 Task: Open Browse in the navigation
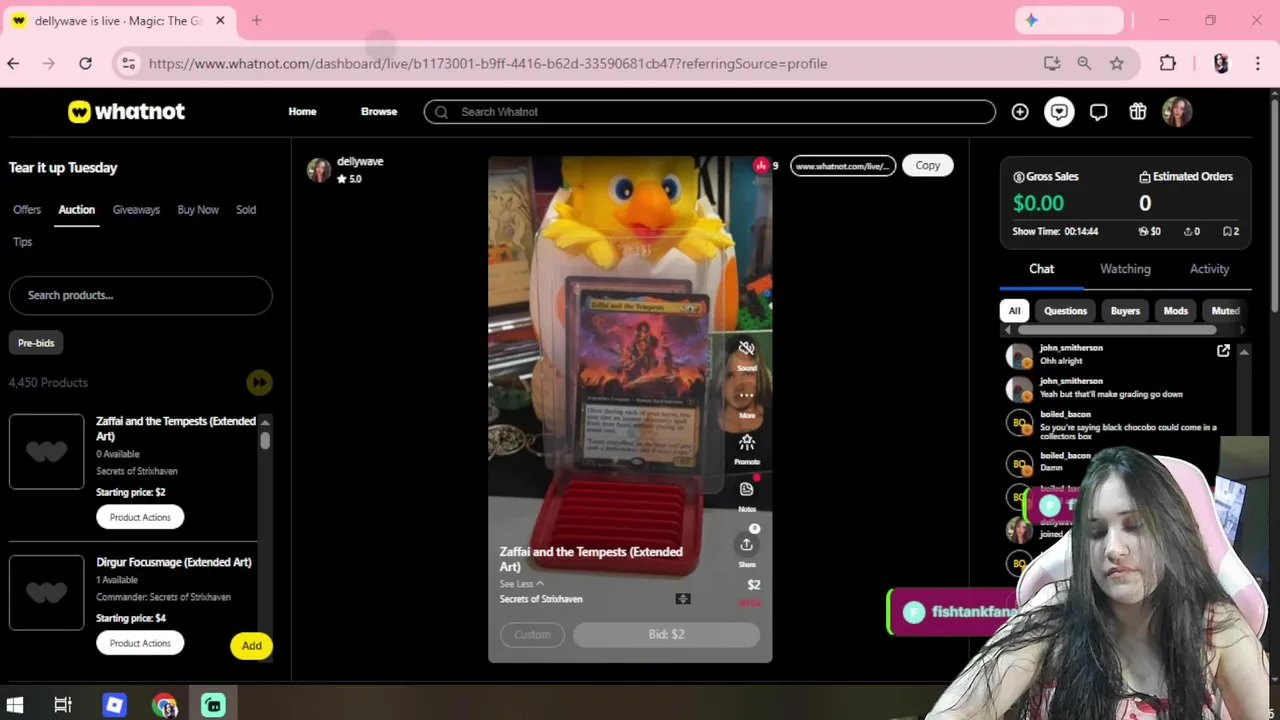click(x=379, y=112)
